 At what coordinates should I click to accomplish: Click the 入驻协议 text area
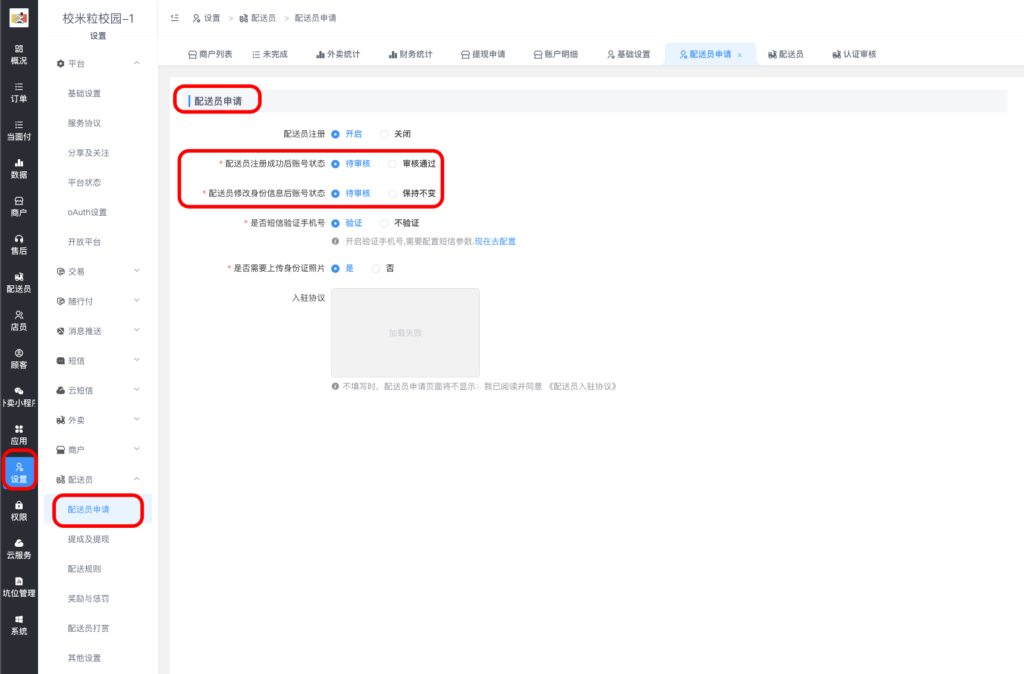click(405, 332)
